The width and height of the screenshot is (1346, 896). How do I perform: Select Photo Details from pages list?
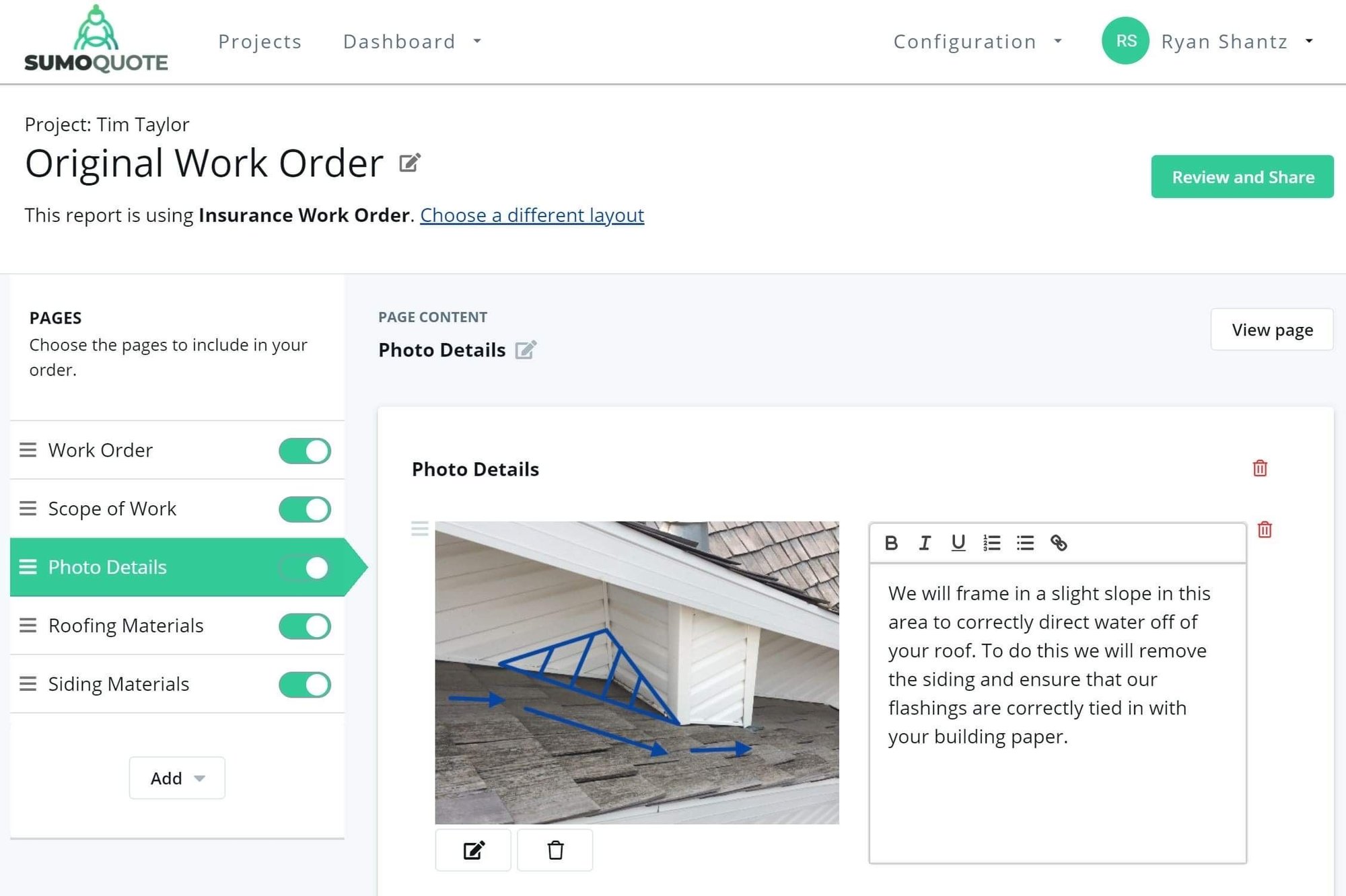(107, 567)
